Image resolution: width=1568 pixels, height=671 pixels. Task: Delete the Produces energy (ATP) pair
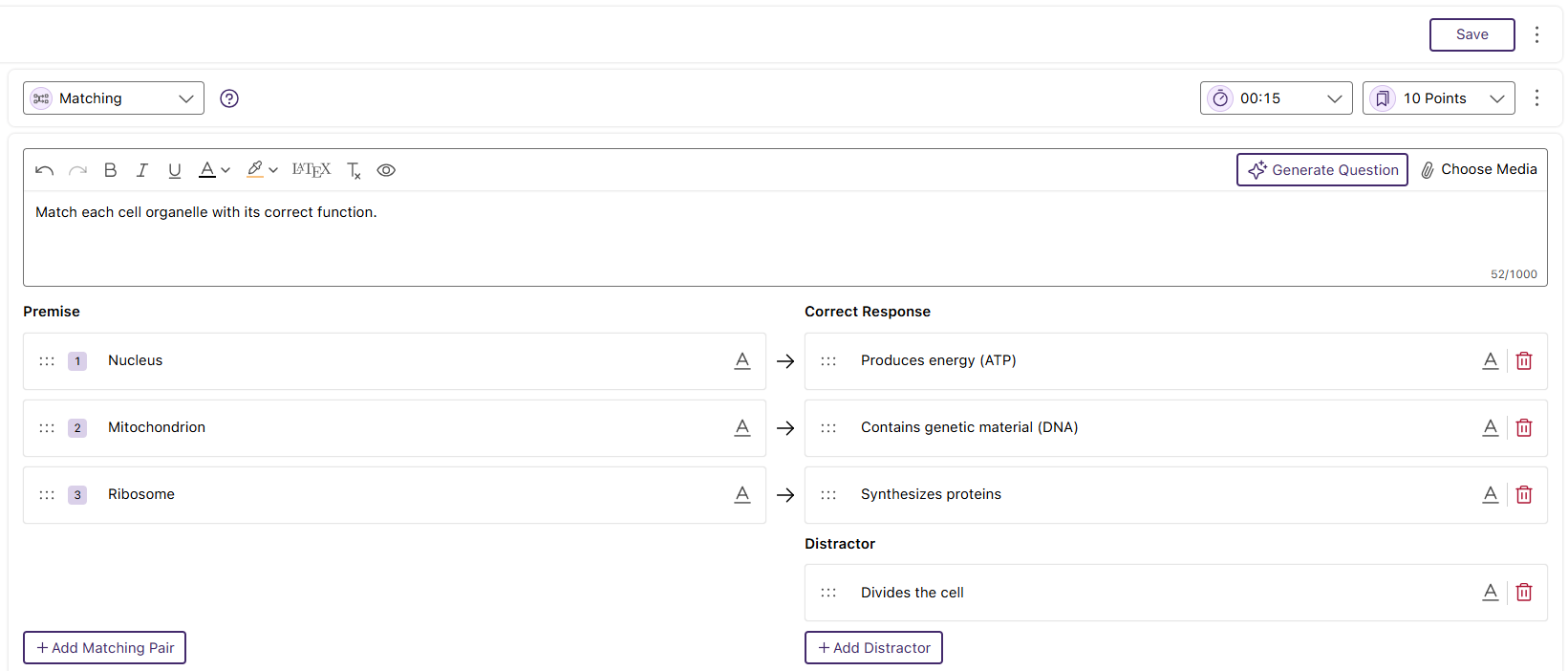click(x=1524, y=360)
